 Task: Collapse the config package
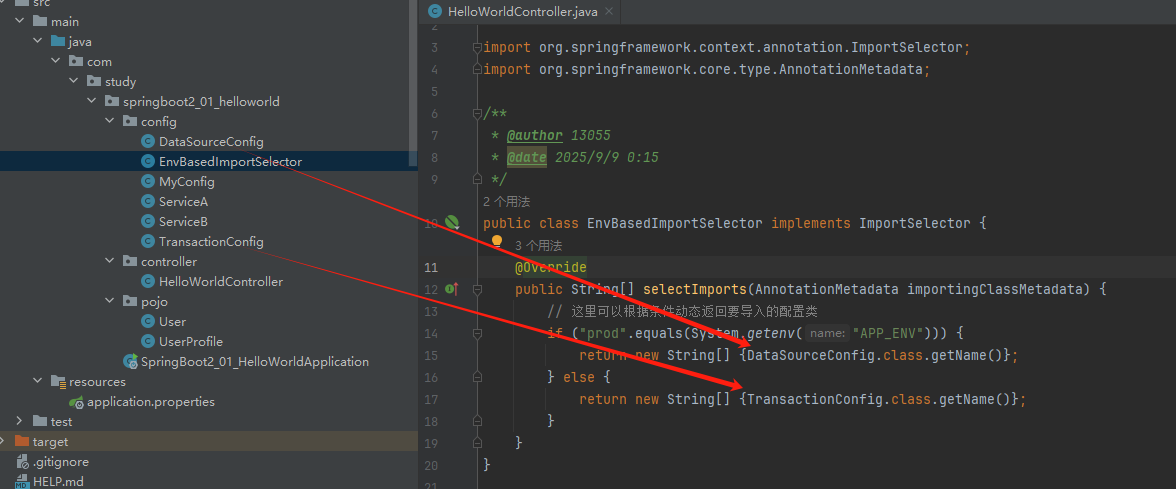110,122
